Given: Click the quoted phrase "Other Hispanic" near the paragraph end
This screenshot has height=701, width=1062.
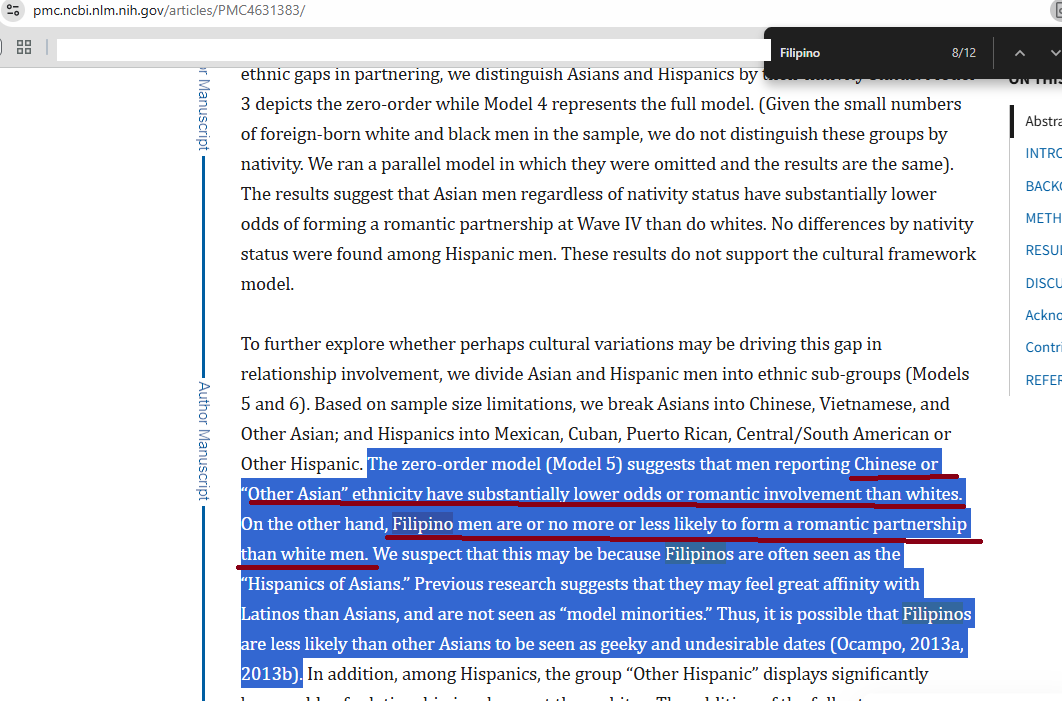Looking at the screenshot, I should (x=692, y=674).
